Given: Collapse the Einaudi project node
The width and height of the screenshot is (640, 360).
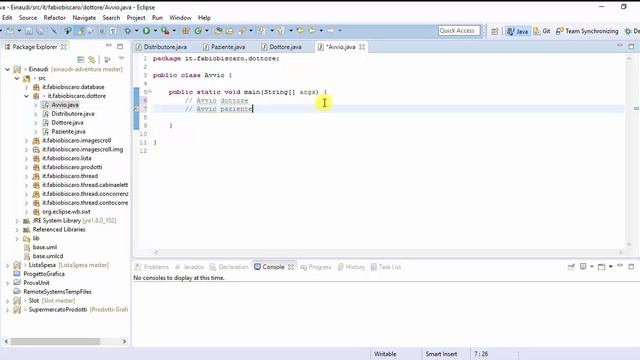Looking at the screenshot, I should click(7, 69).
